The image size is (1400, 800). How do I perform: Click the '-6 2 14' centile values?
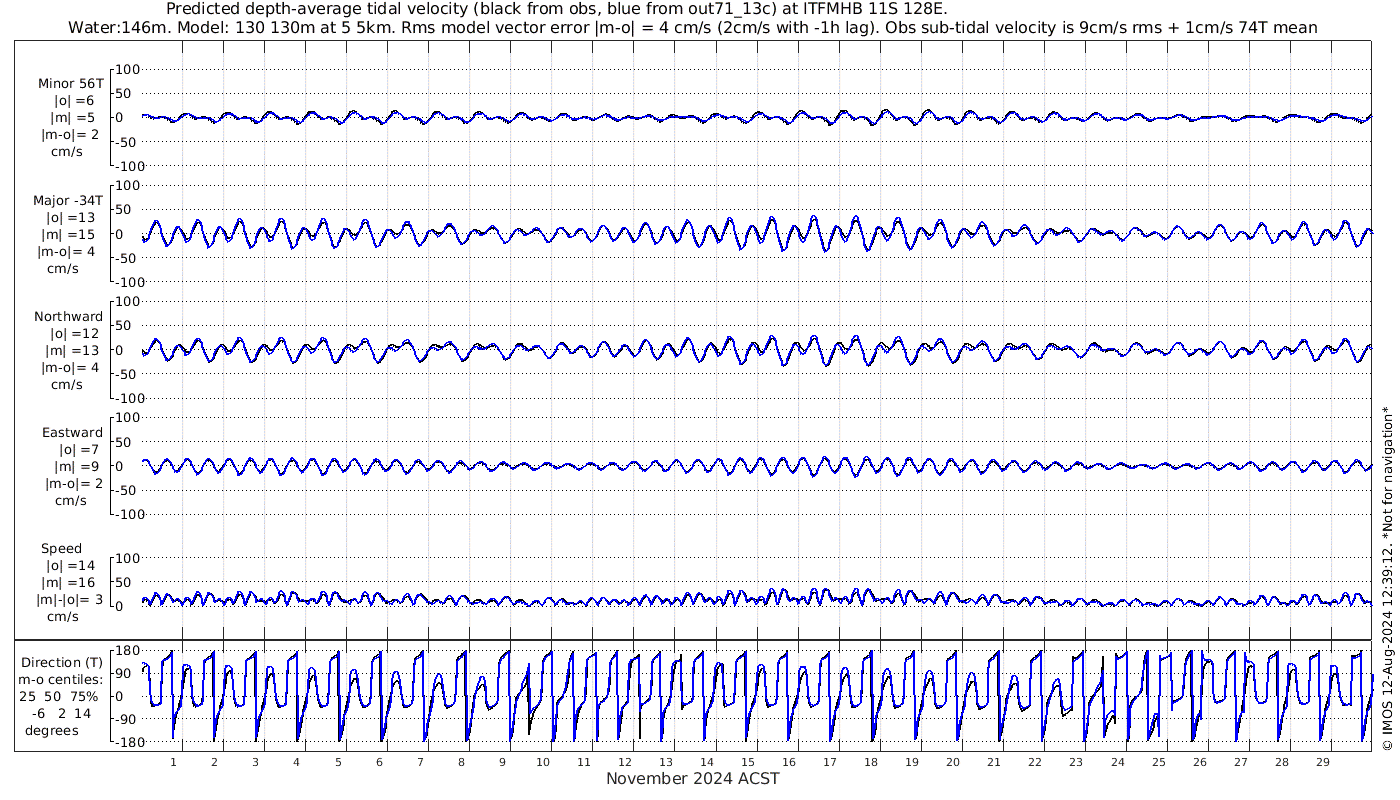pyautogui.click(x=61, y=714)
